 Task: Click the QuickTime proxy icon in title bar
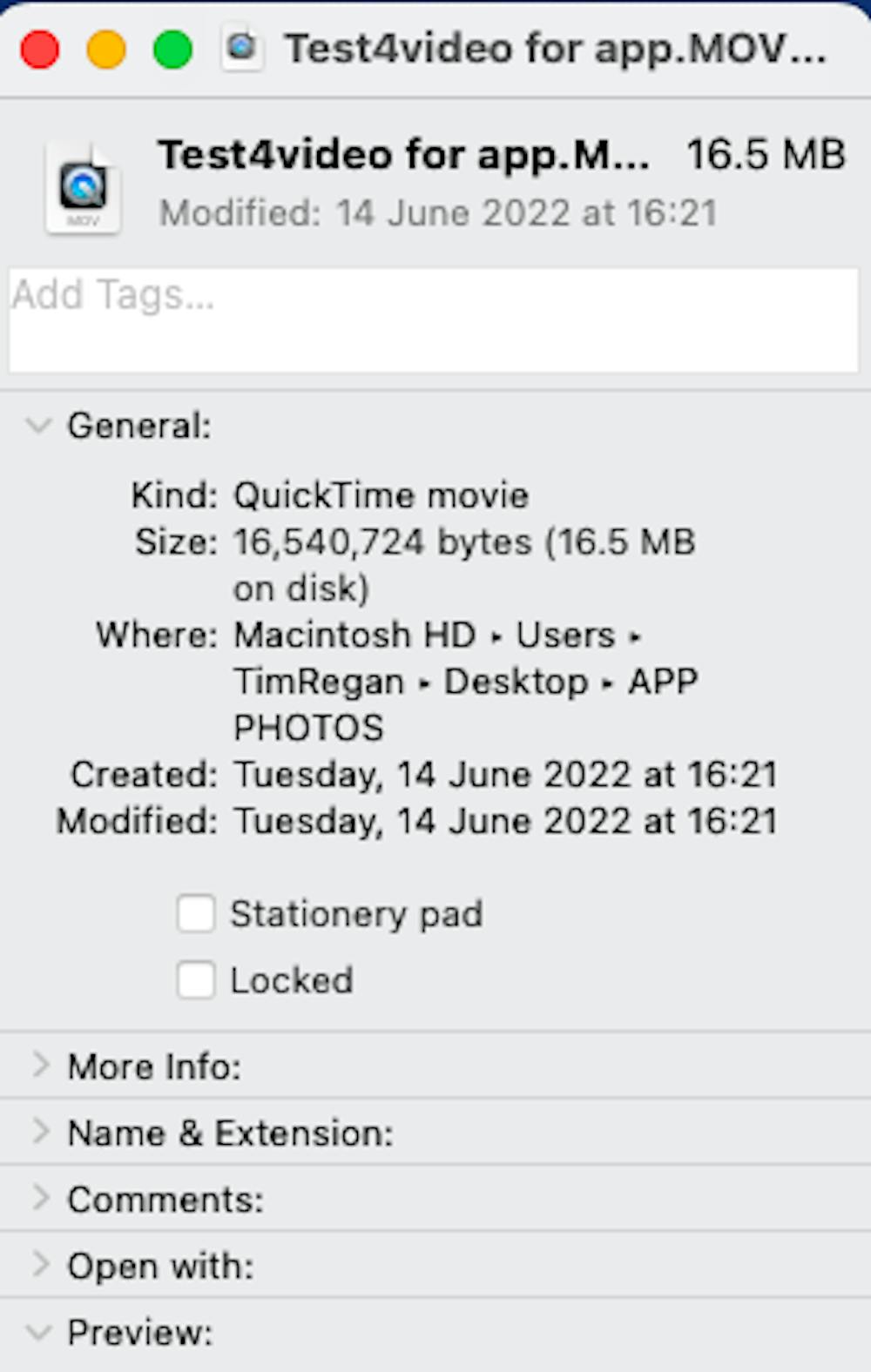coord(241,47)
